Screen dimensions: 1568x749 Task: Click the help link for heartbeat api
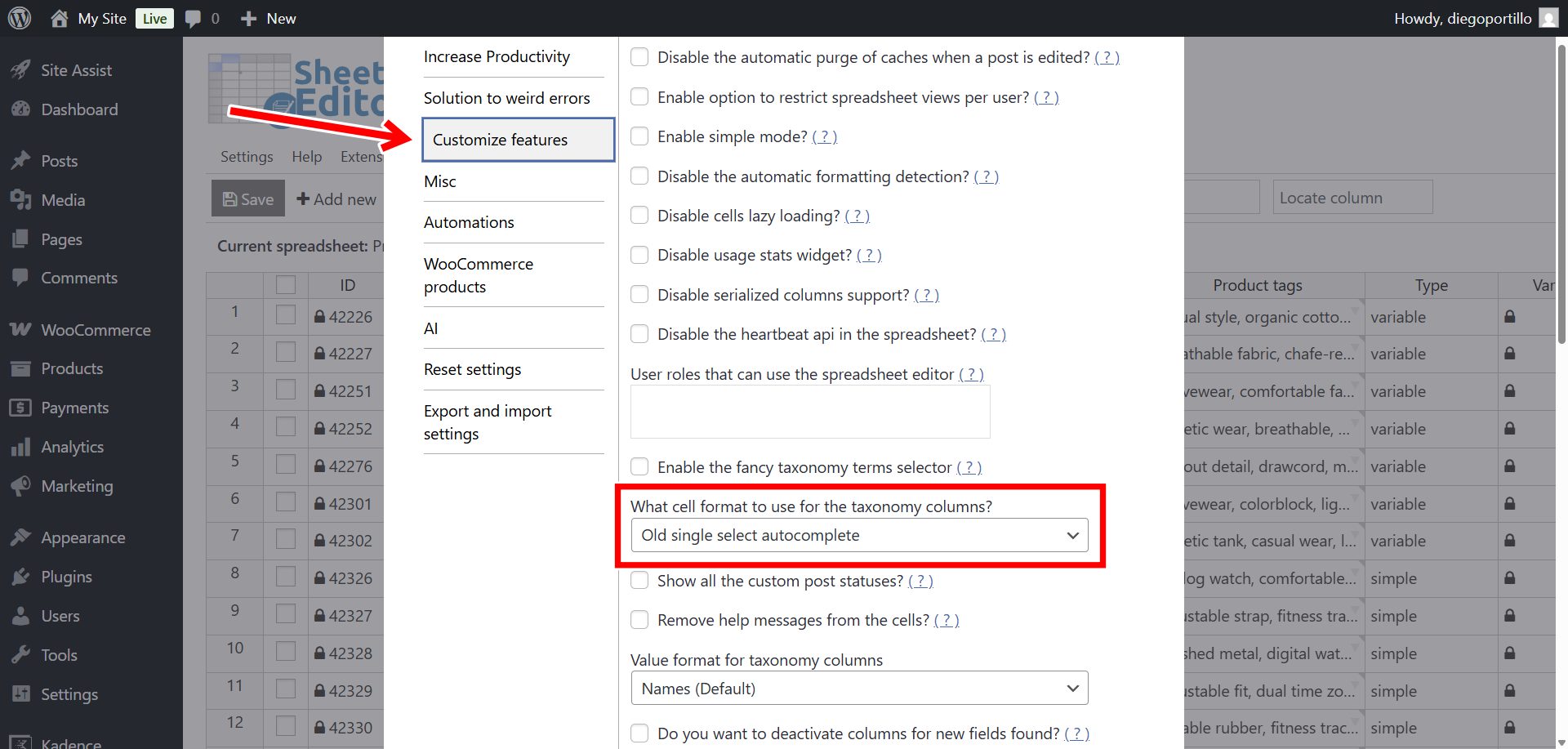[993, 334]
